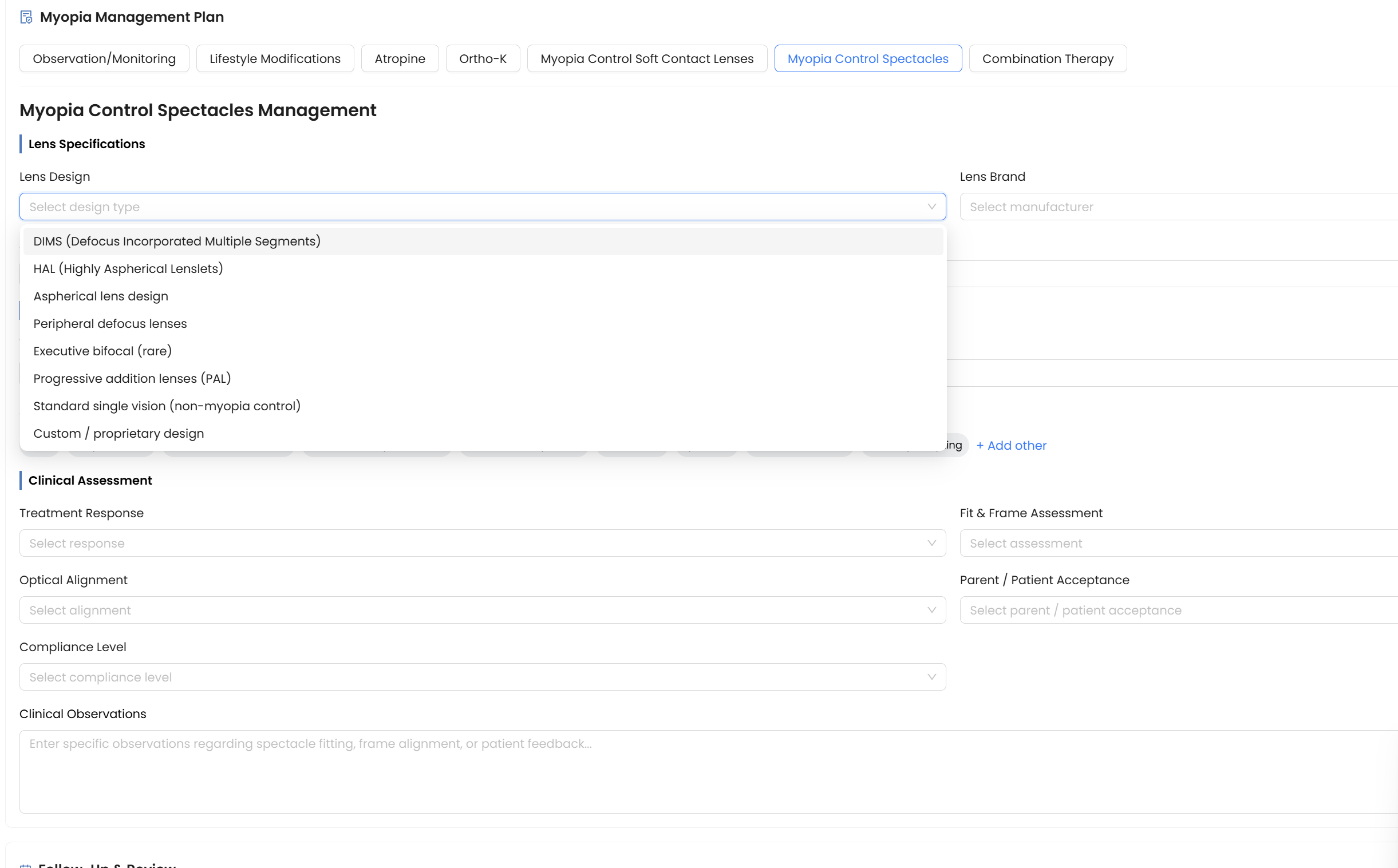Image resolution: width=1398 pixels, height=868 pixels.
Task: Open the Optical Alignment dropdown
Action: click(483, 611)
